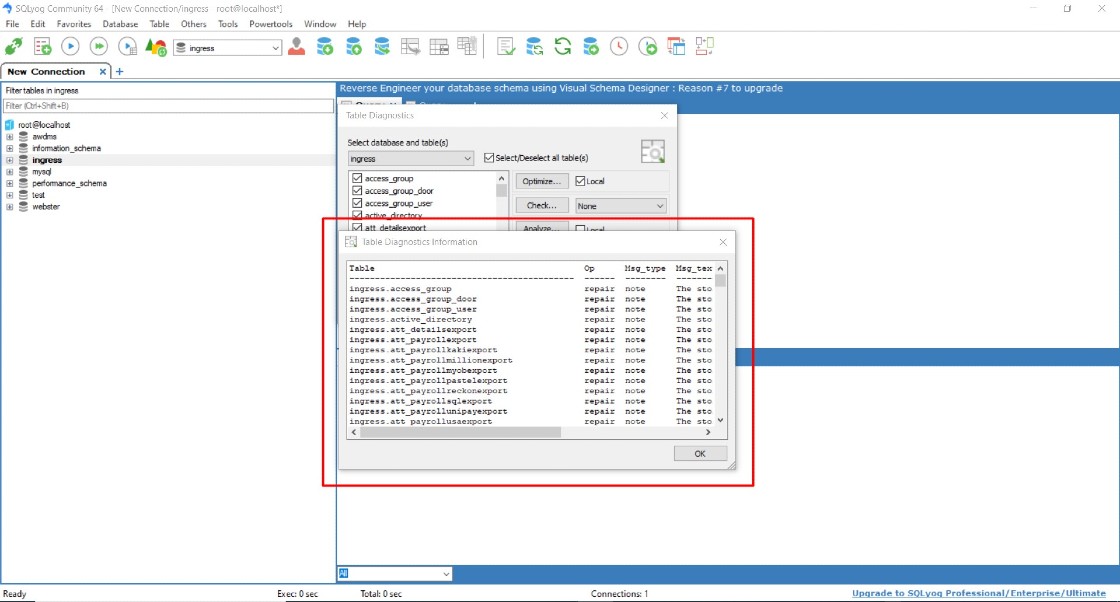Viewport: 1120px width, 602px height.
Task: Click the green circular refresh arrows icon
Action: [563, 47]
